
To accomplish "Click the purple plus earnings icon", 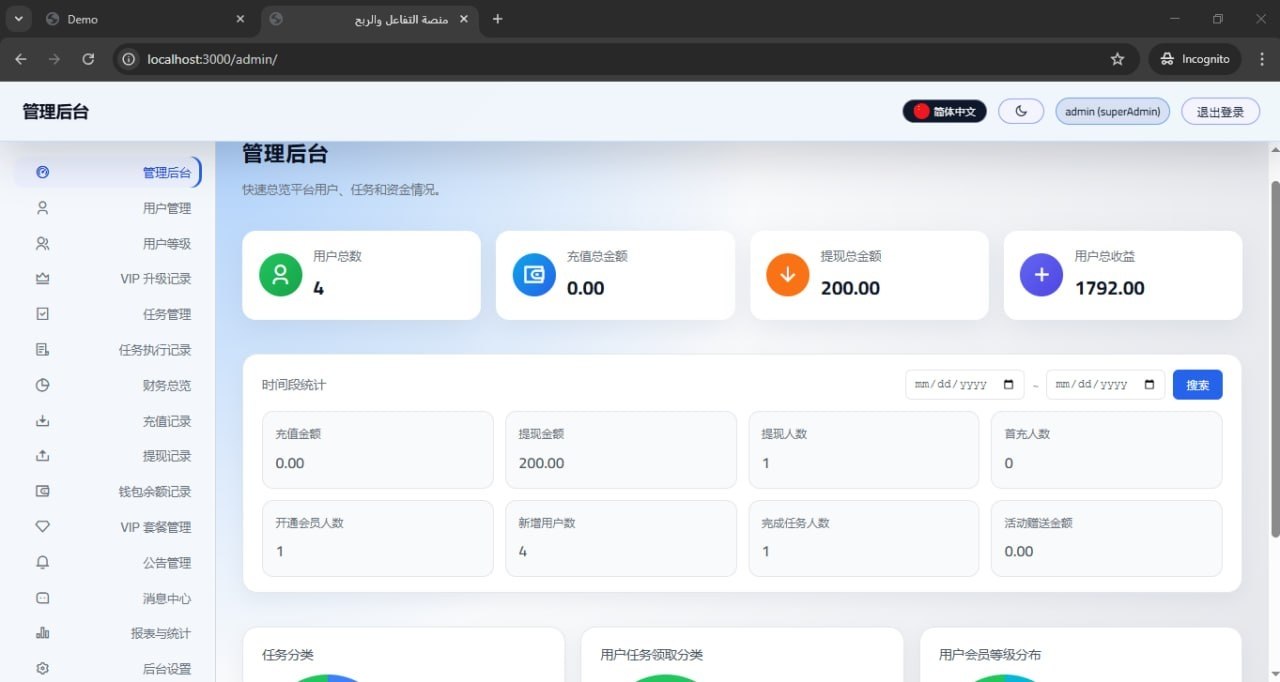I will point(1041,275).
